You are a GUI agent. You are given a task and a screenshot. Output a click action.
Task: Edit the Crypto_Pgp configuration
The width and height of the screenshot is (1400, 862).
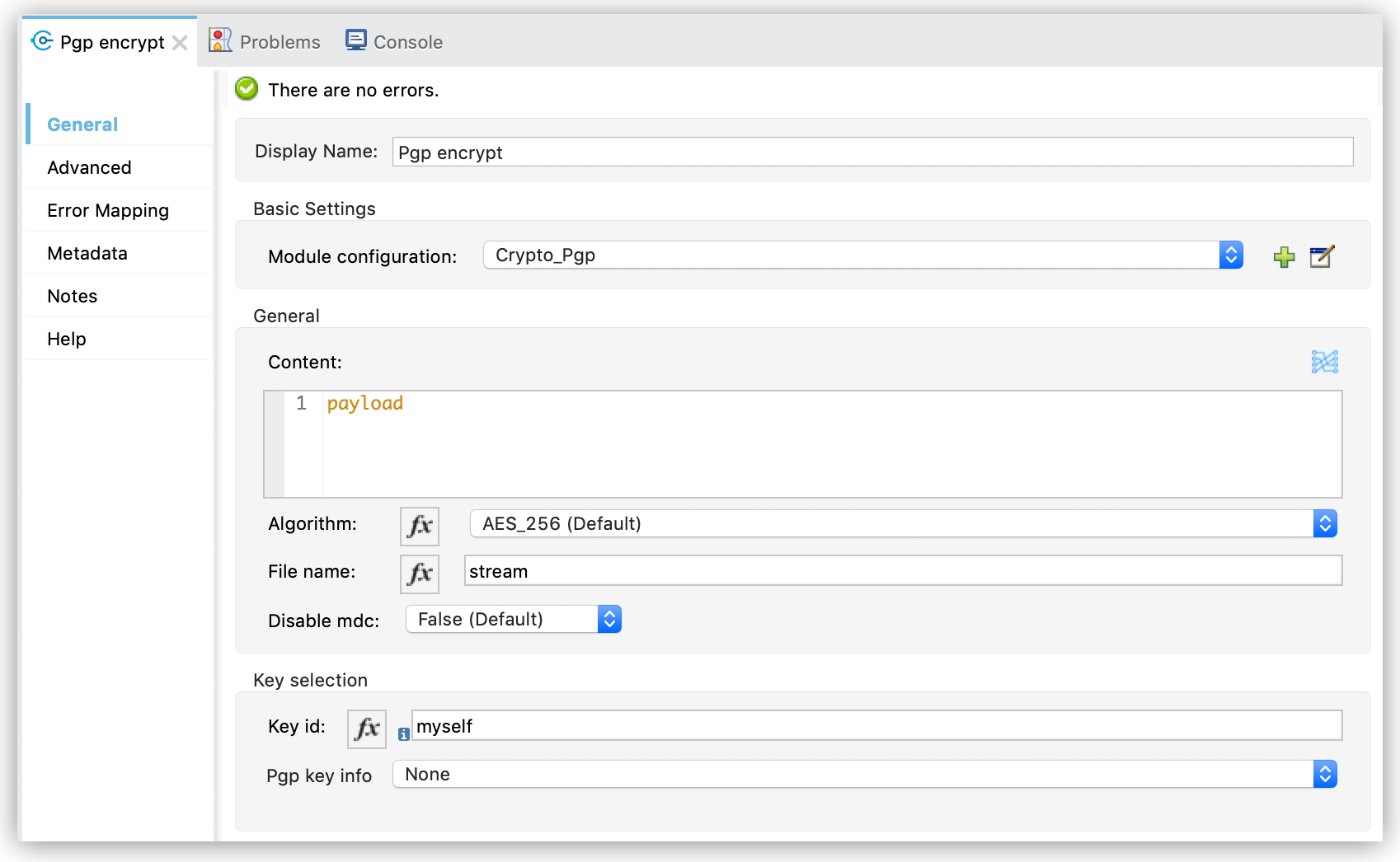[1322, 256]
